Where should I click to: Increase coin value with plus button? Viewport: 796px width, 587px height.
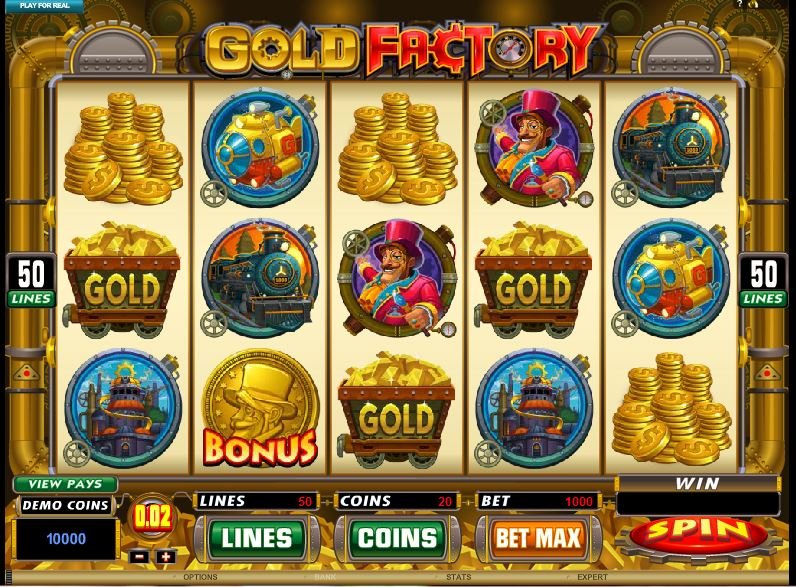pyautogui.click(x=165, y=557)
